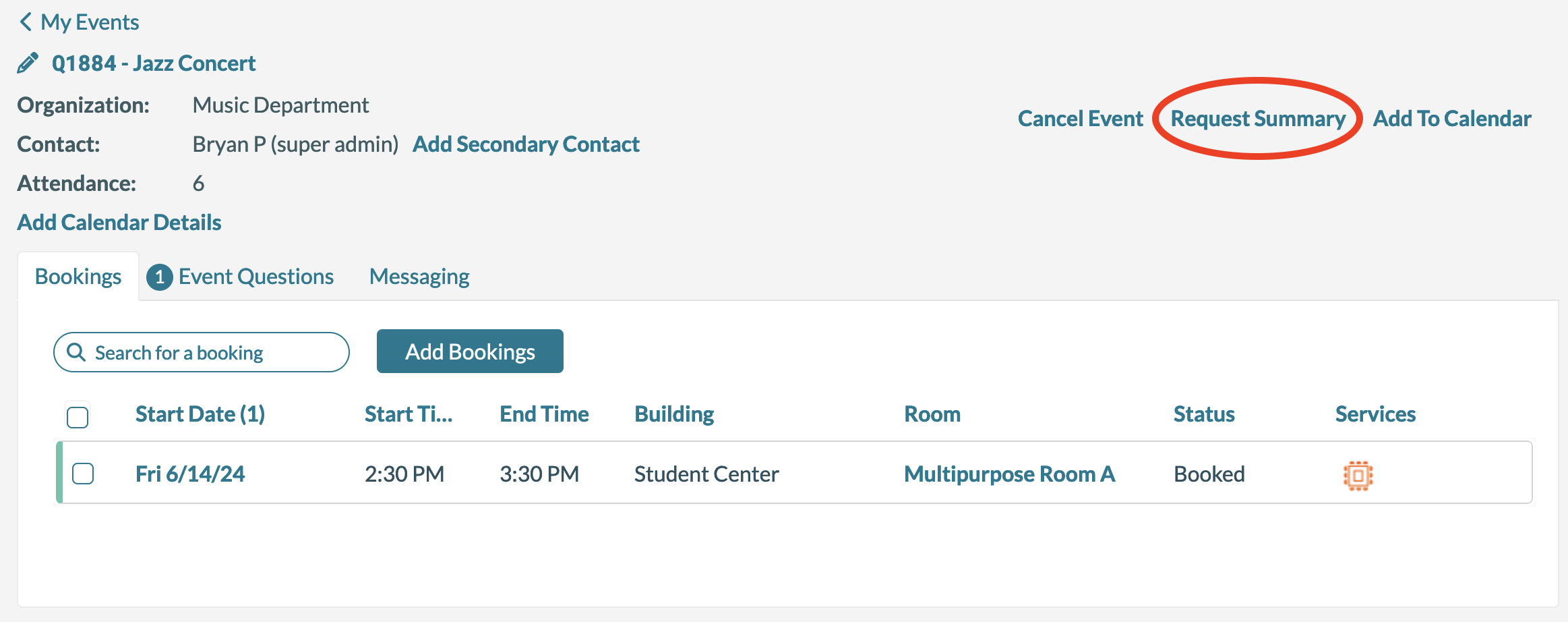
Task: Open the Request Summary link
Action: (1258, 119)
